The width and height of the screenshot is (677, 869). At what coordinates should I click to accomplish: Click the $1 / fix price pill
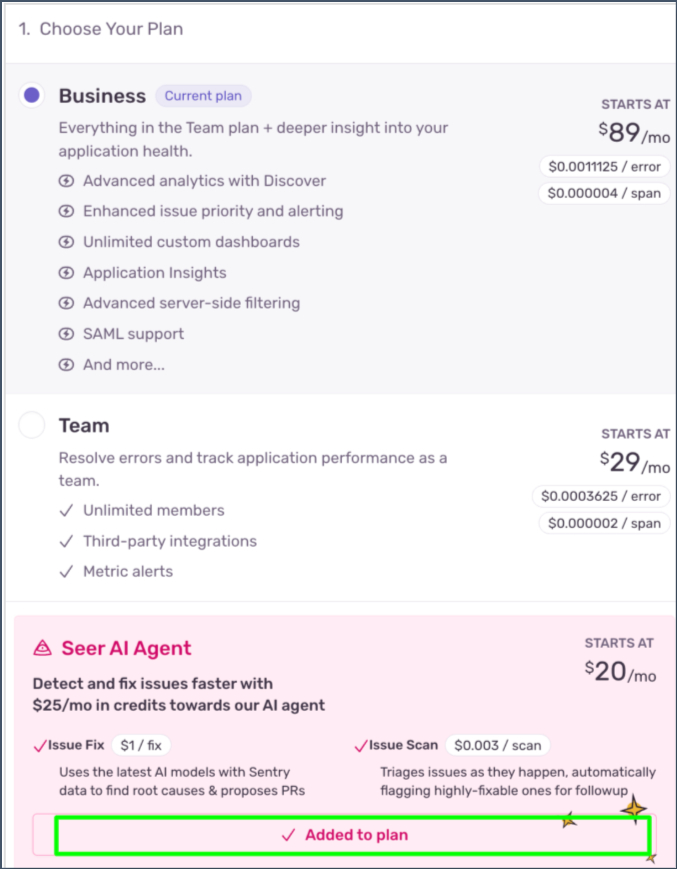(141, 745)
